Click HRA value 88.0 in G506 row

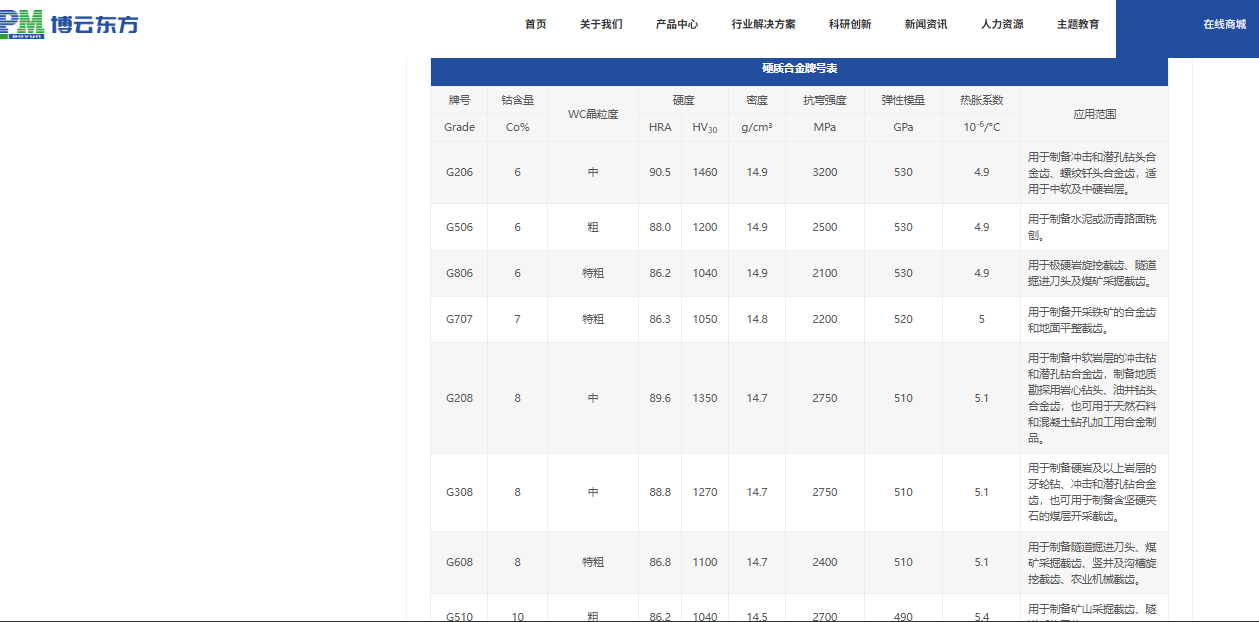(660, 227)
